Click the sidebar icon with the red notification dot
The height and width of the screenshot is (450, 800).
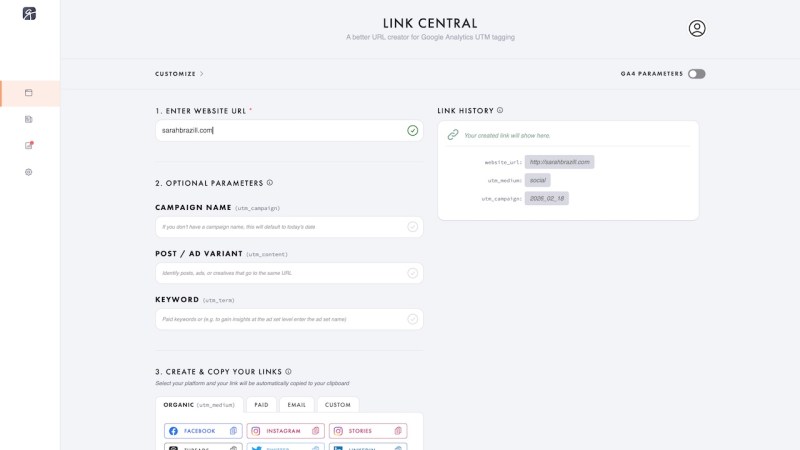pyautogui.click(x=29, y=145)
